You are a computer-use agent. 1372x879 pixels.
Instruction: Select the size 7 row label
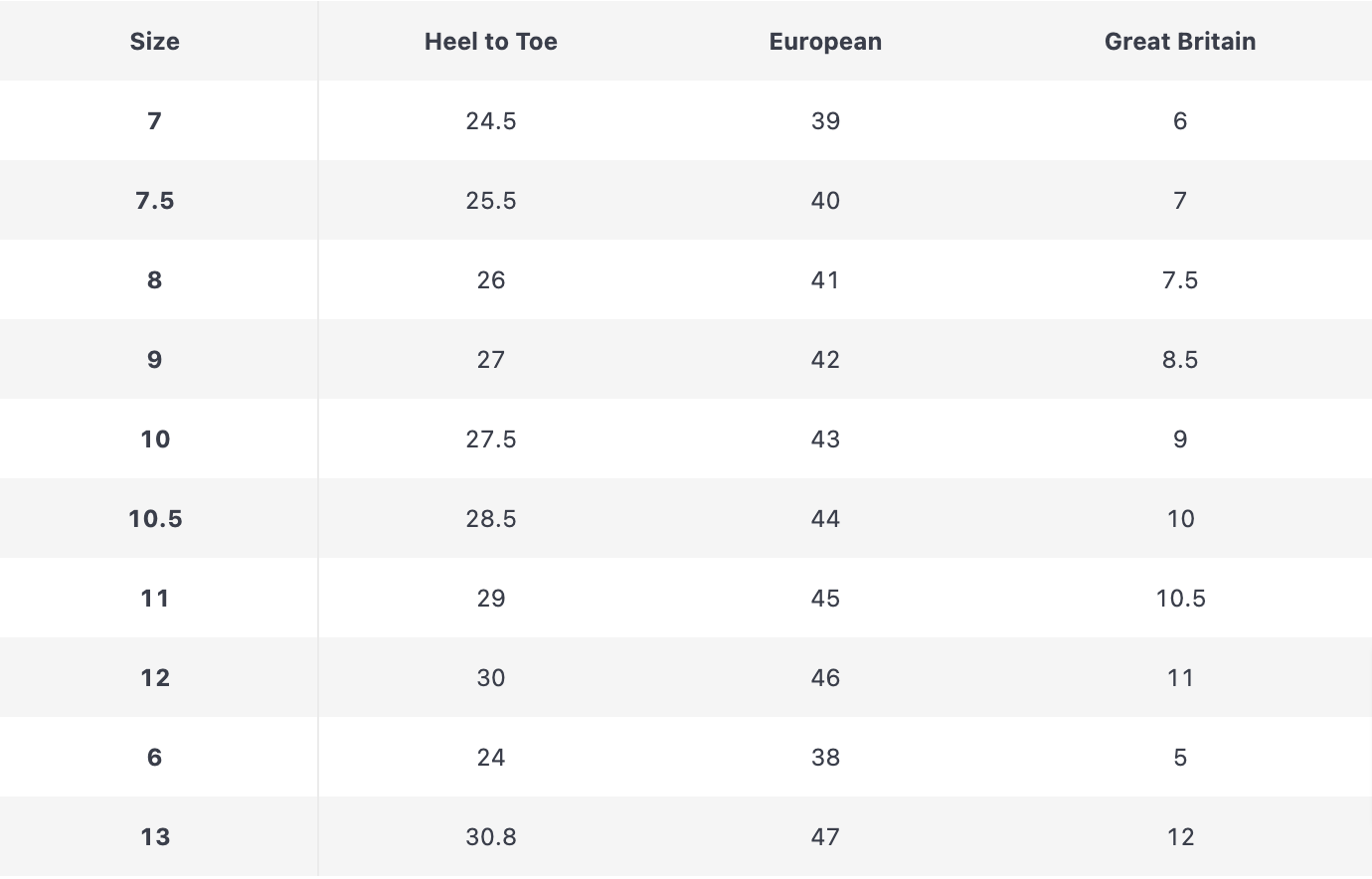click(x=154, y=120)
